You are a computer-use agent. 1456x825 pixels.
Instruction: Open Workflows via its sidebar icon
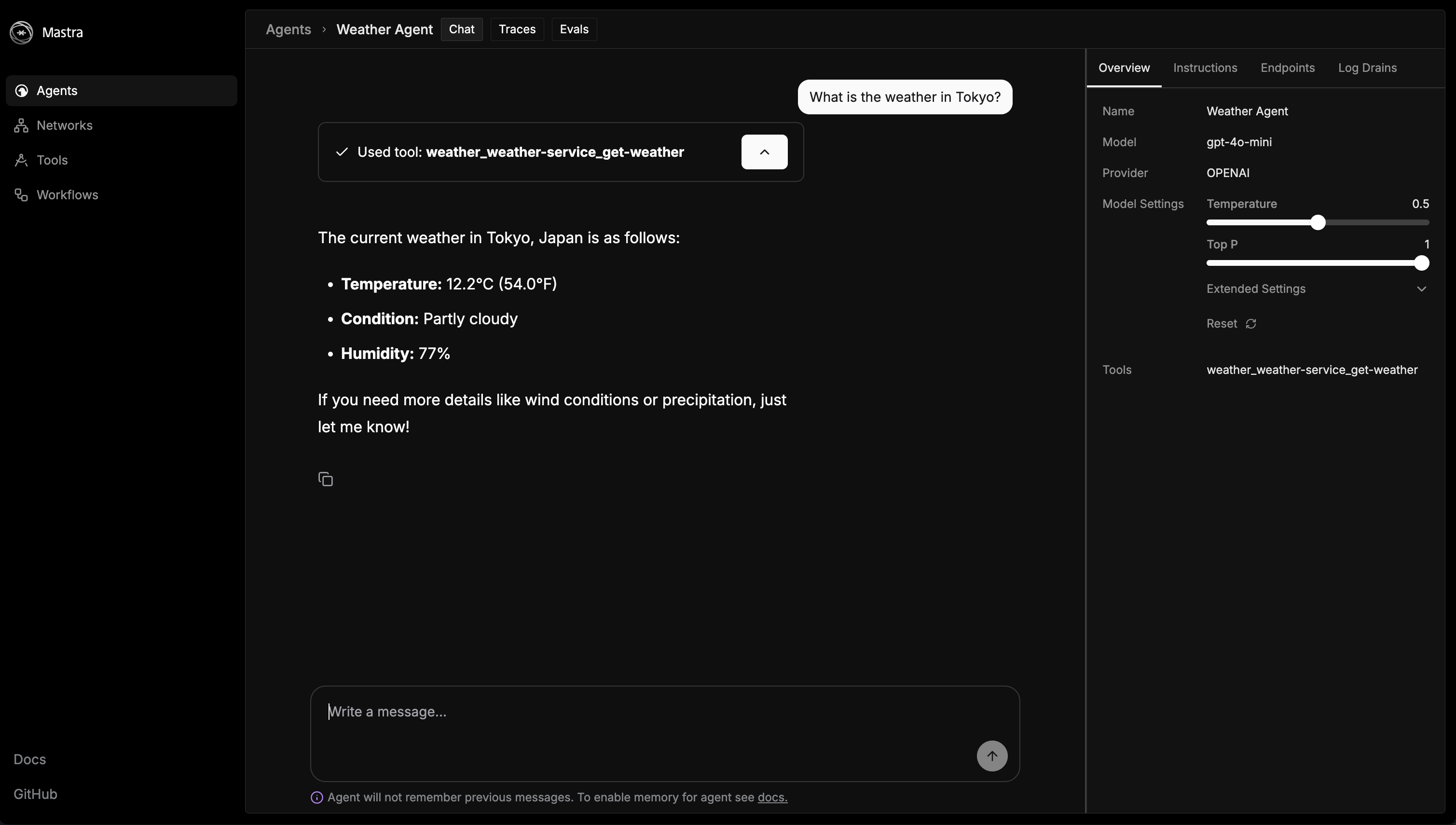point(22,195)
